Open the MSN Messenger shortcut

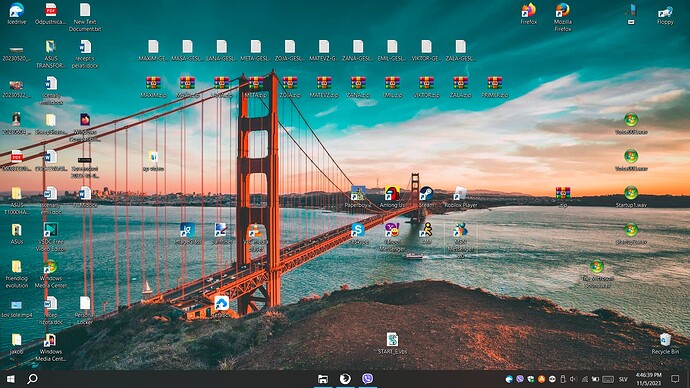(460, 240)
